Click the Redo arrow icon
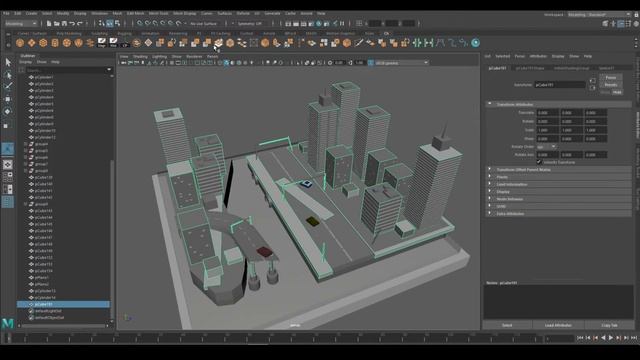The width and height of the screenshot is (640, 360). [80, 24]
